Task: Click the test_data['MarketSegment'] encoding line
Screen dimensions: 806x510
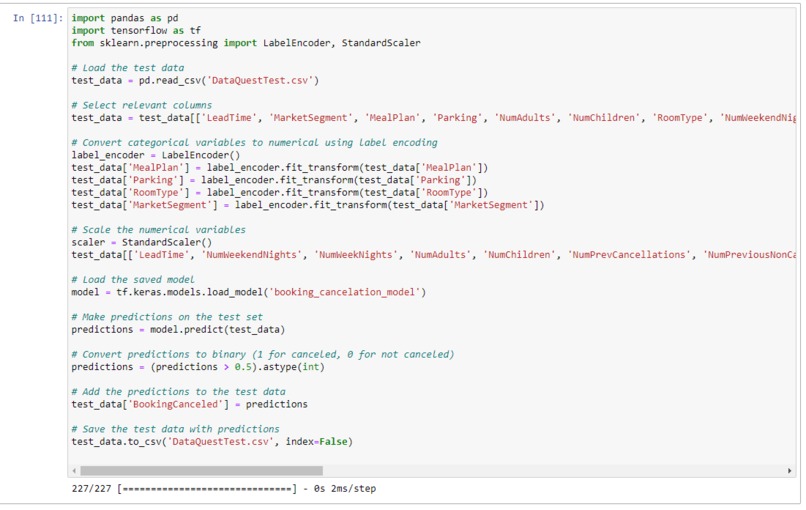Action: pos(308,205)
